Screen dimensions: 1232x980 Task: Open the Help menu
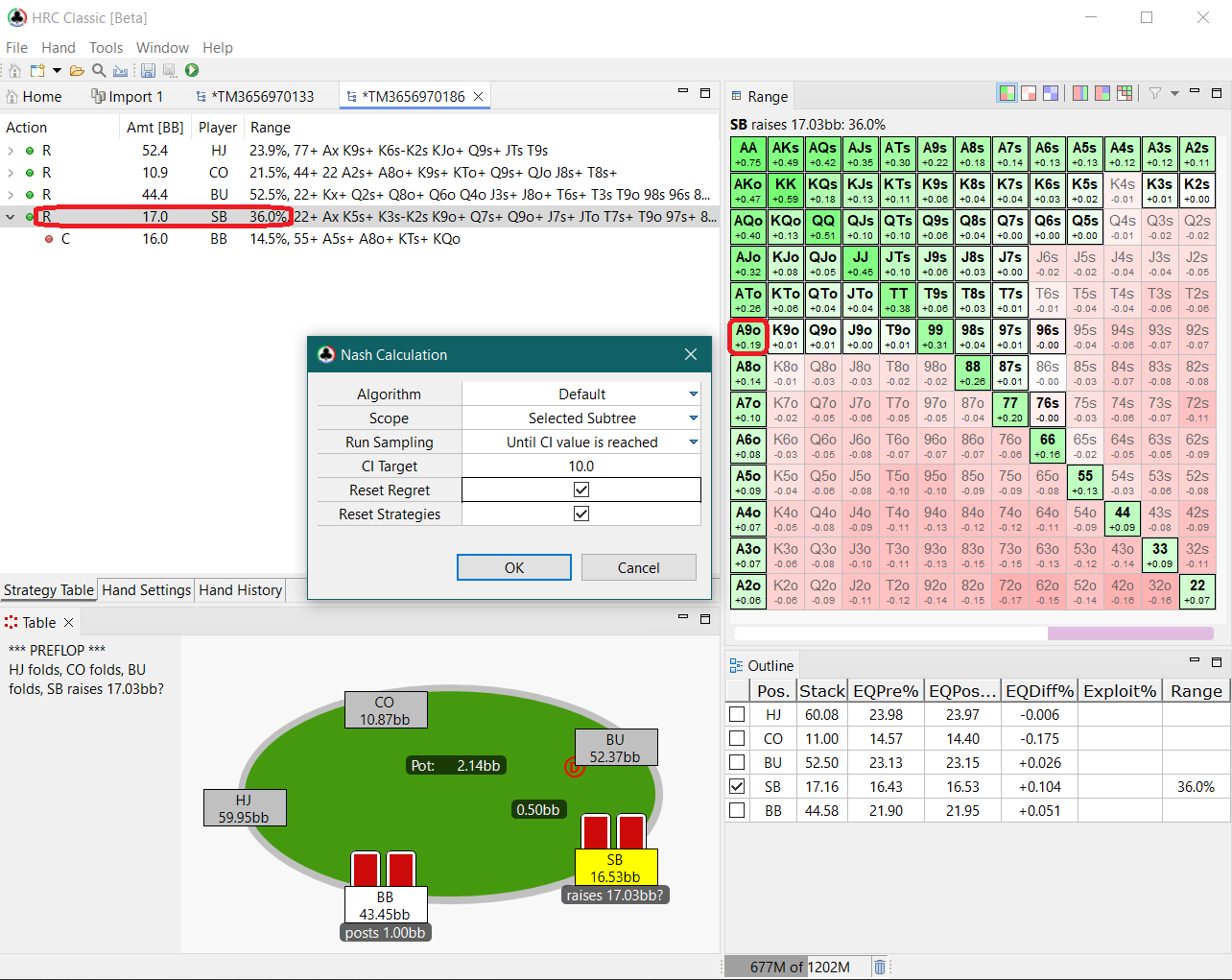[218, 47]
